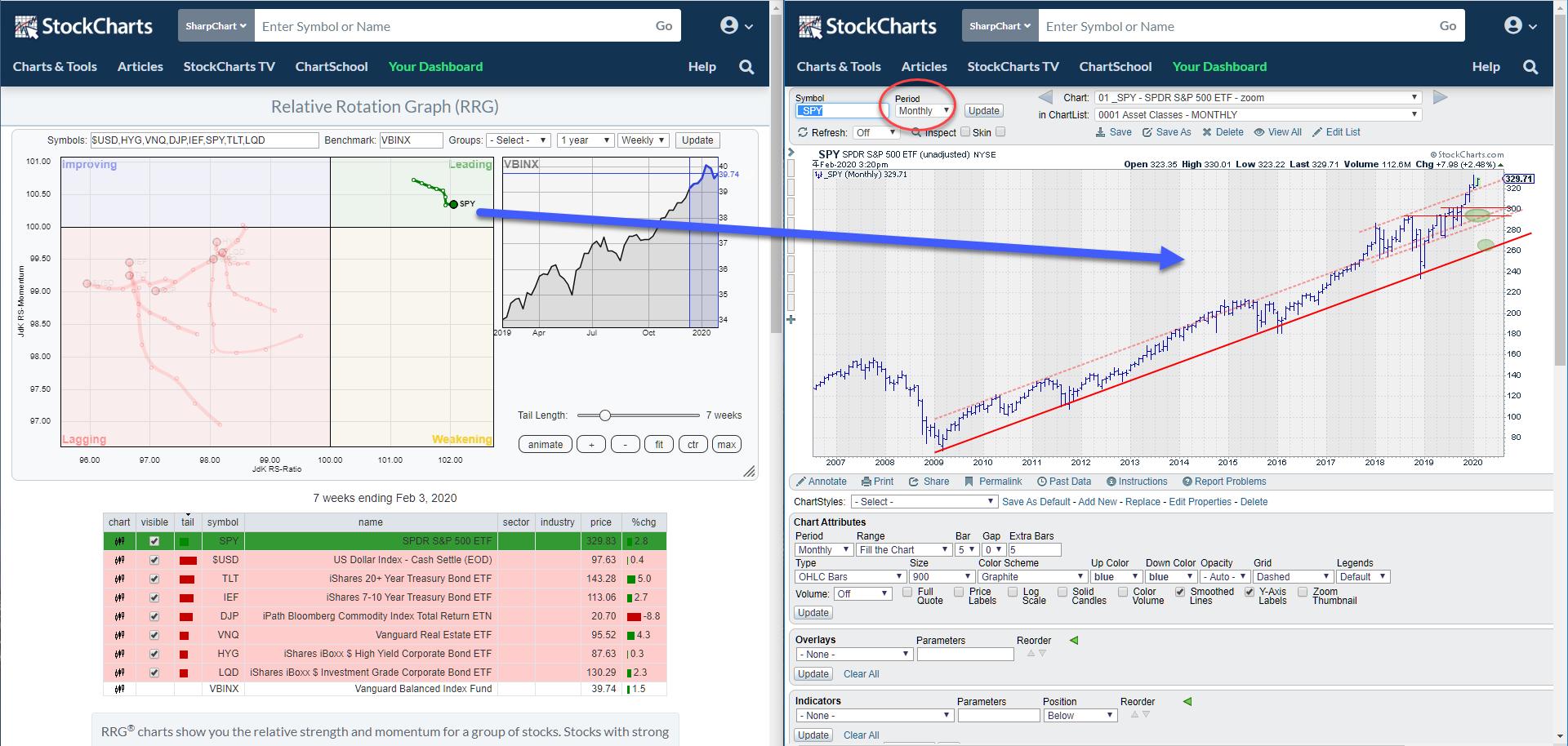The image size is (1568, 746).
Task: Click the fit button under the RRG
Action: click(x=659, y=445)
